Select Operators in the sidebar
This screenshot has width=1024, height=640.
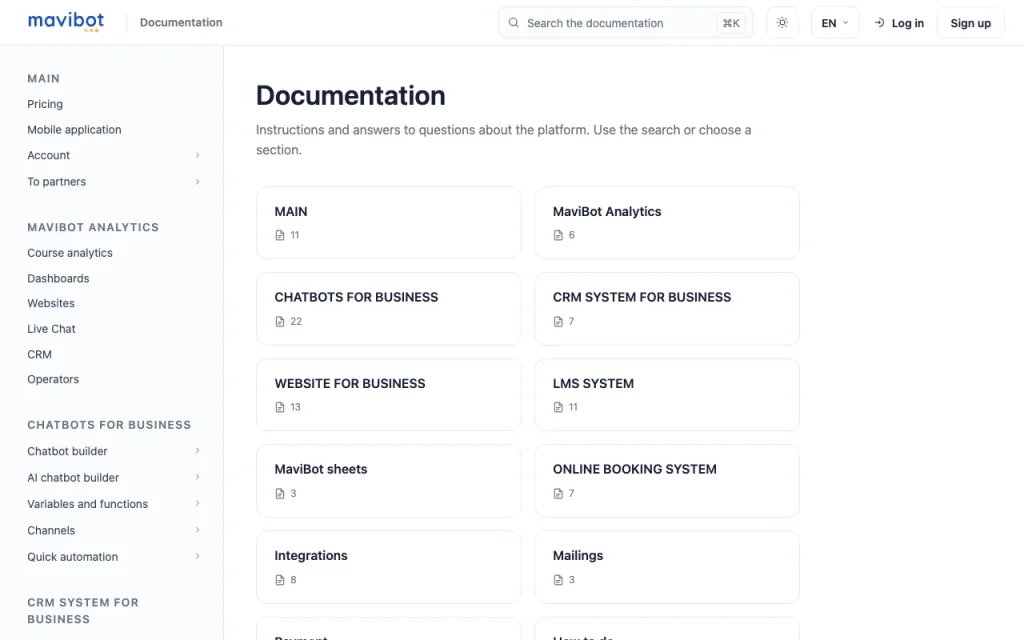(x=53, y=379)
